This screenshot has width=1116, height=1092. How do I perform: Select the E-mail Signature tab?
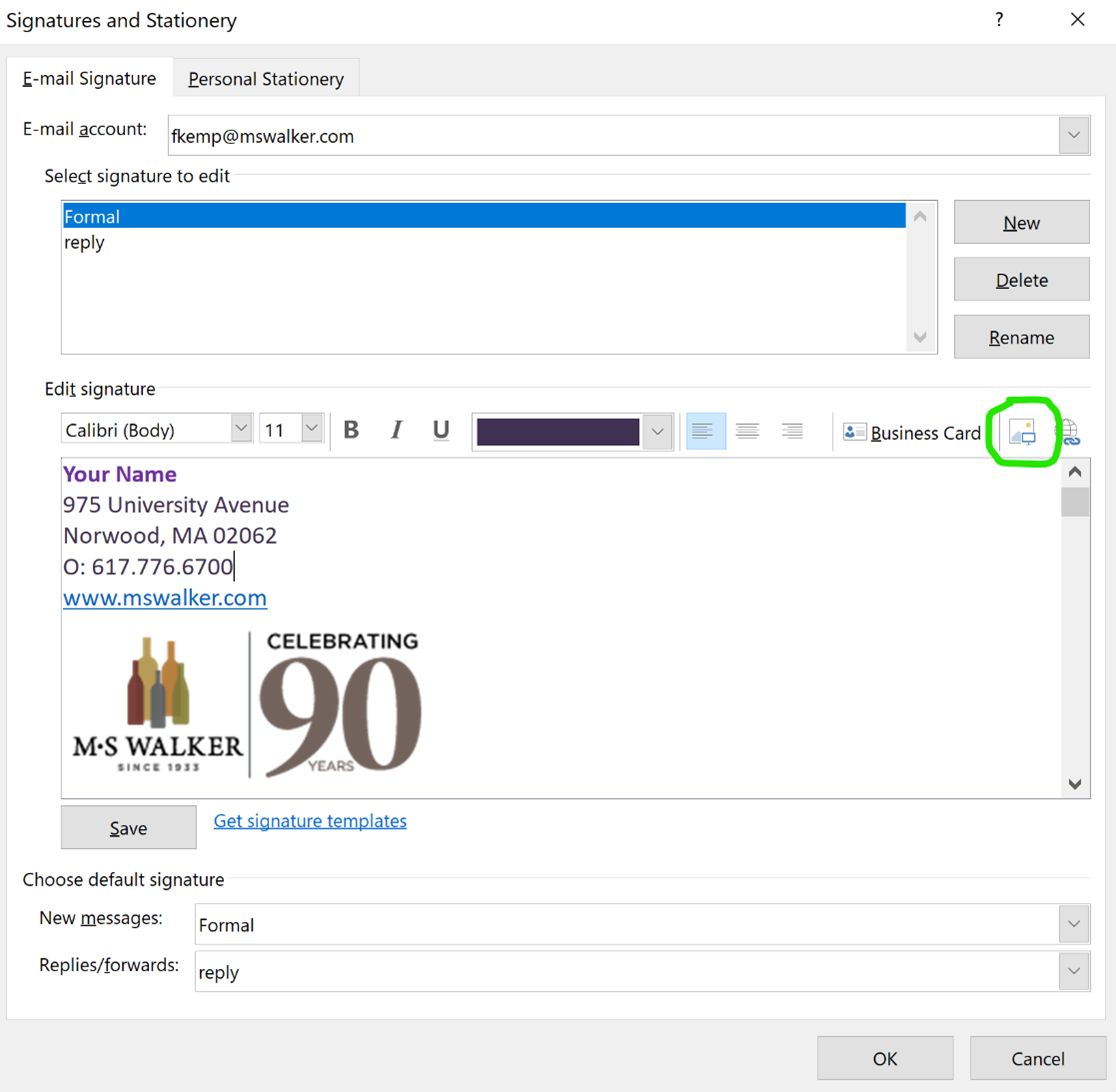click(89, 78)
